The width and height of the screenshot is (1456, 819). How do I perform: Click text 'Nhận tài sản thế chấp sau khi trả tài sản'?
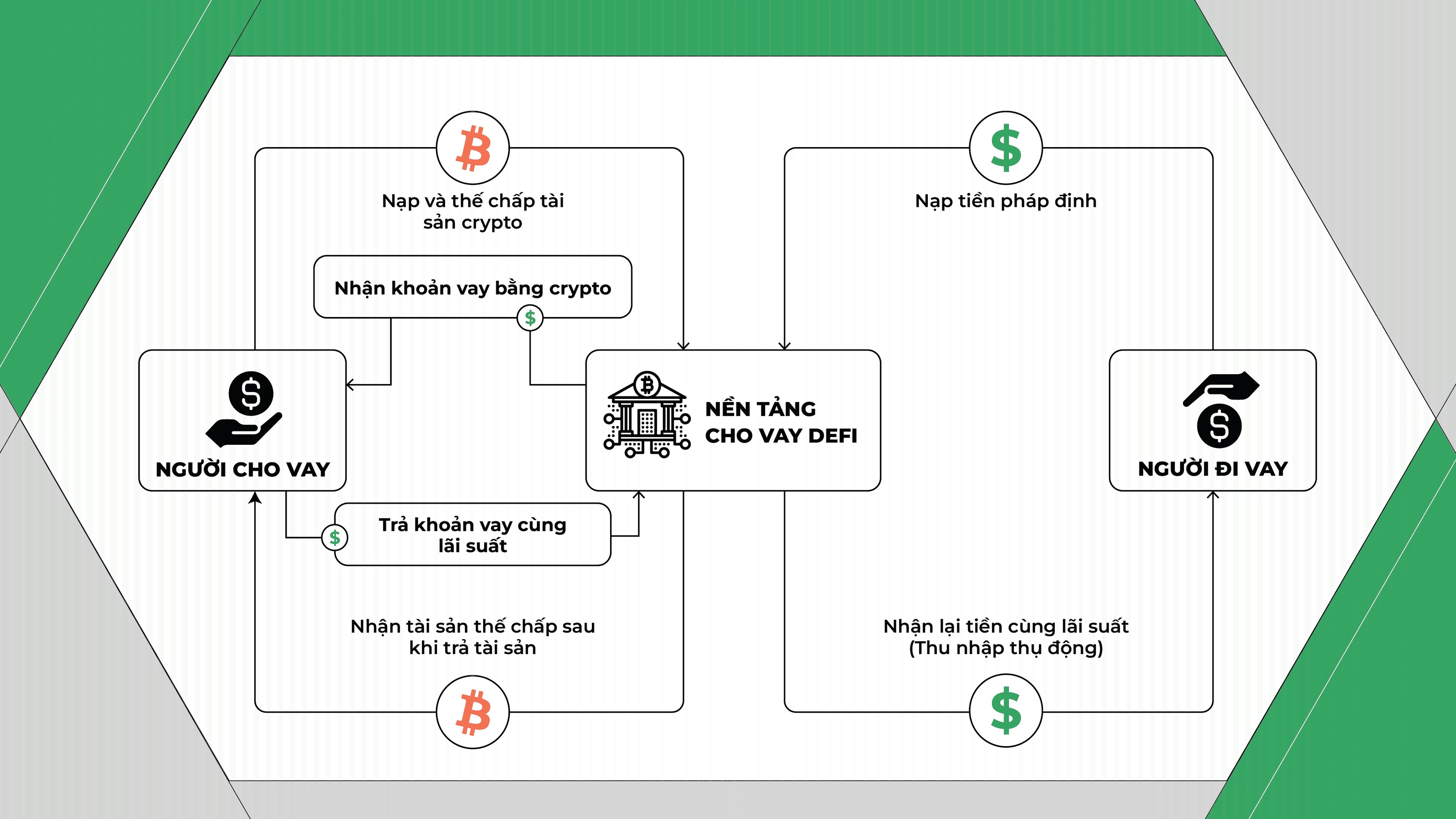pos(472,637)
